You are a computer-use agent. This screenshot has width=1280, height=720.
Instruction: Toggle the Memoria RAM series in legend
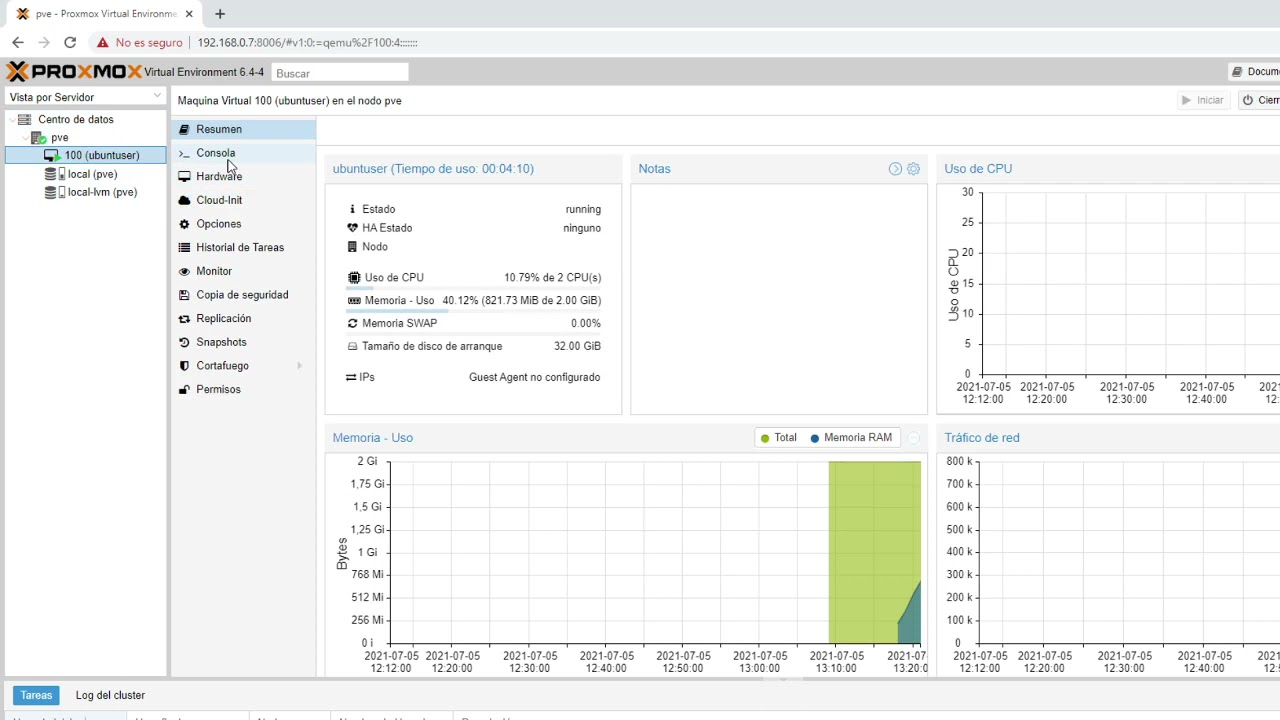(851, 438)
